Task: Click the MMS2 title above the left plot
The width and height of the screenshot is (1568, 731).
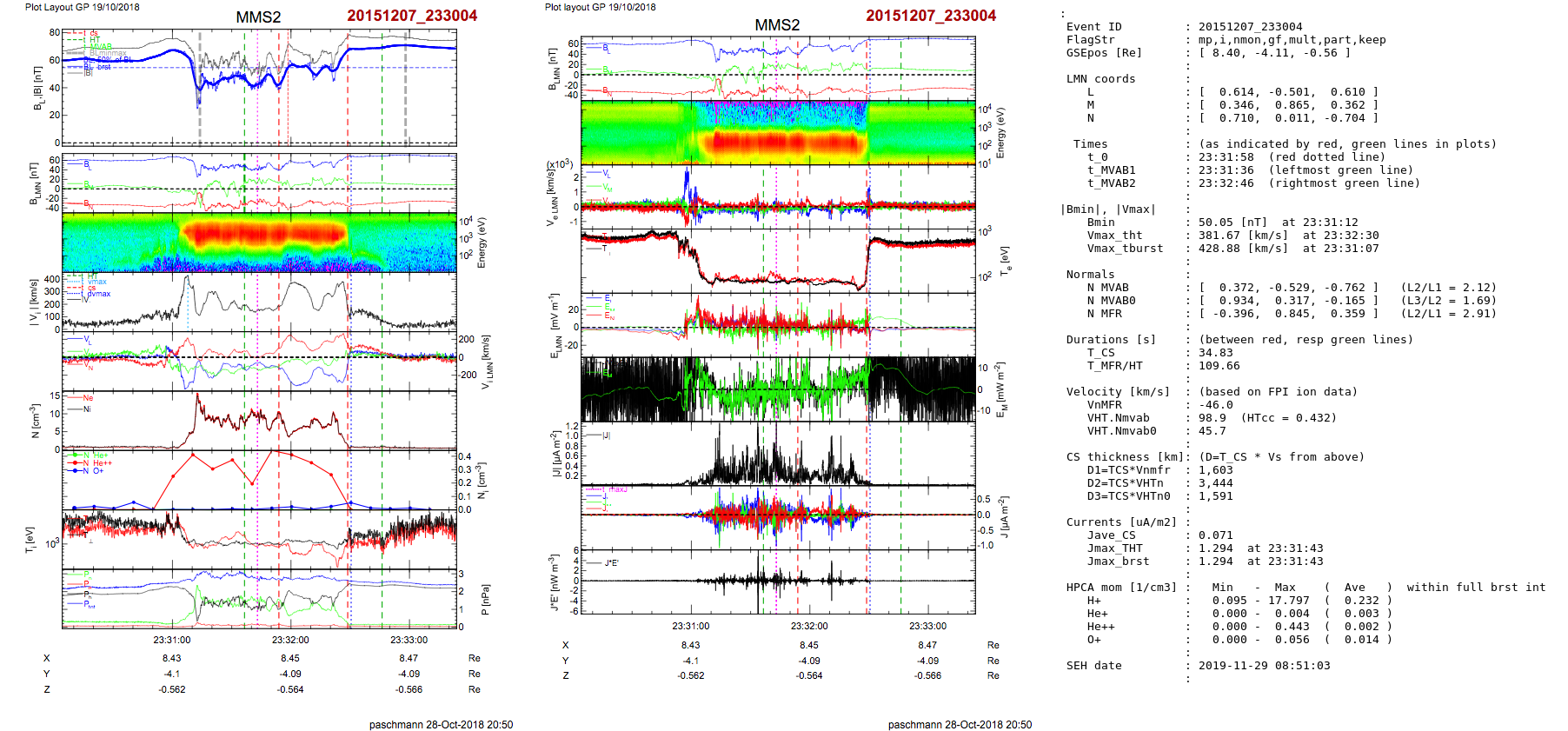Action: pyautogui.click(x=258, y=17)
